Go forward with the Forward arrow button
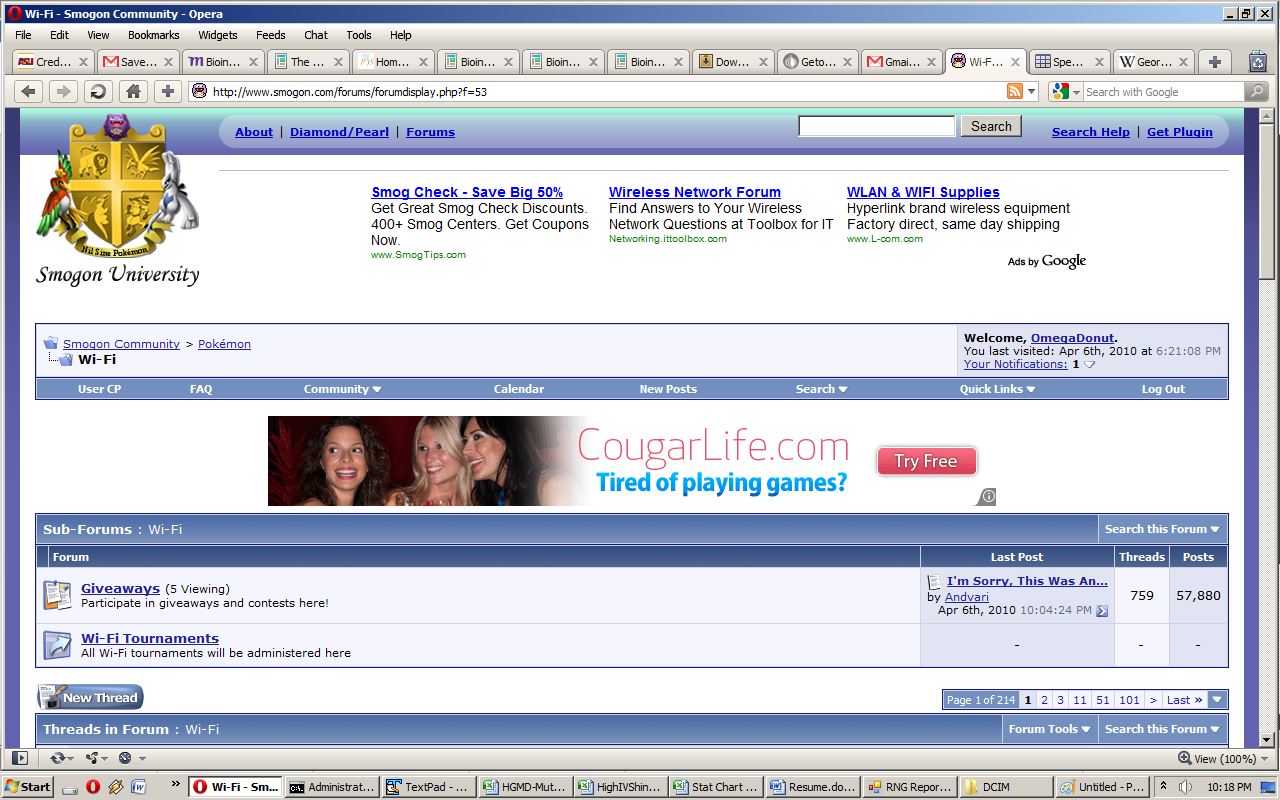1280x800 pixels. click(63, 92)
